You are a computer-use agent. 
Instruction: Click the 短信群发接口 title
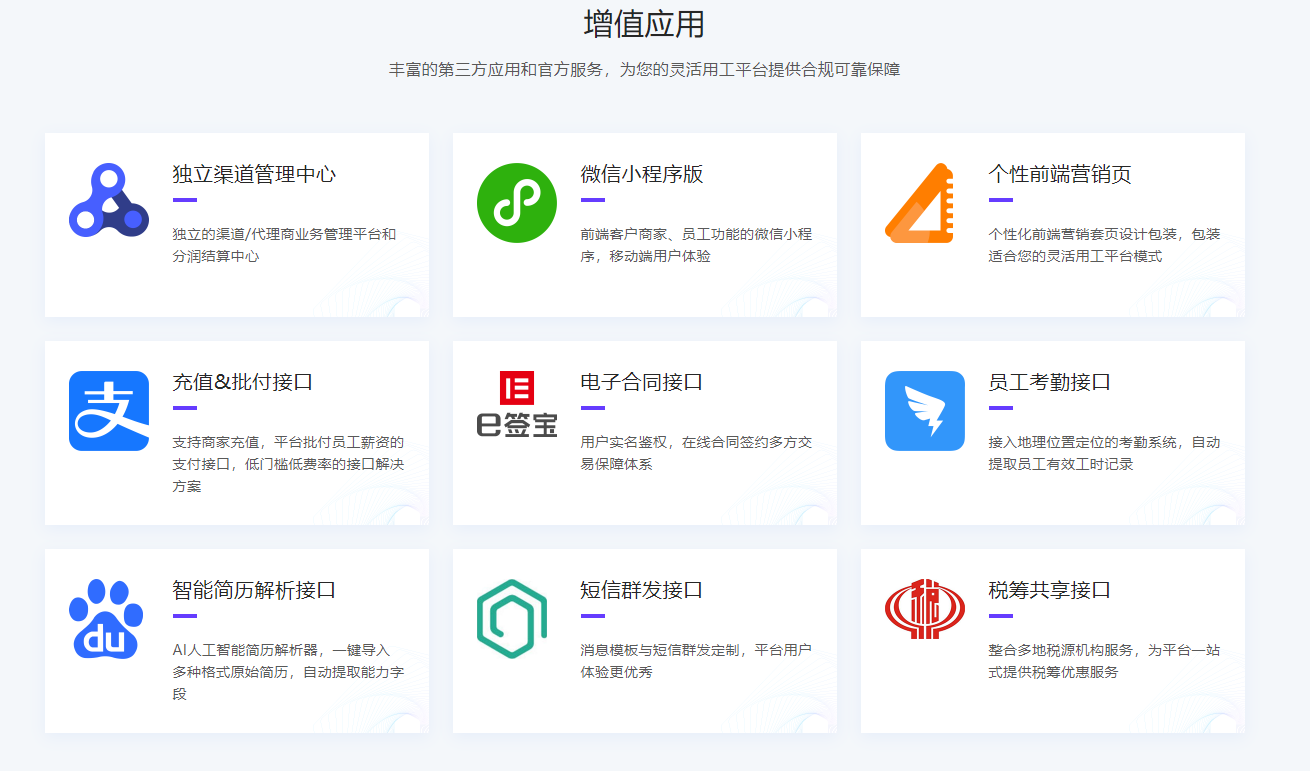coord(642,590)
